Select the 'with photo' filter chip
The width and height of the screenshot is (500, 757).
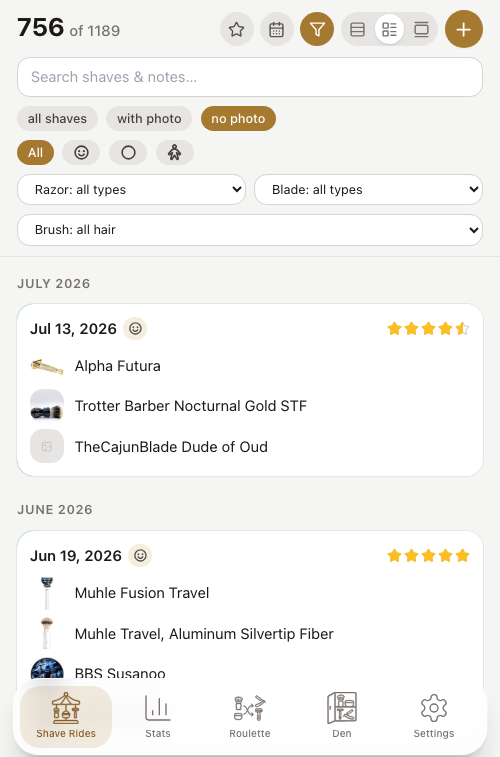(149, 119)
